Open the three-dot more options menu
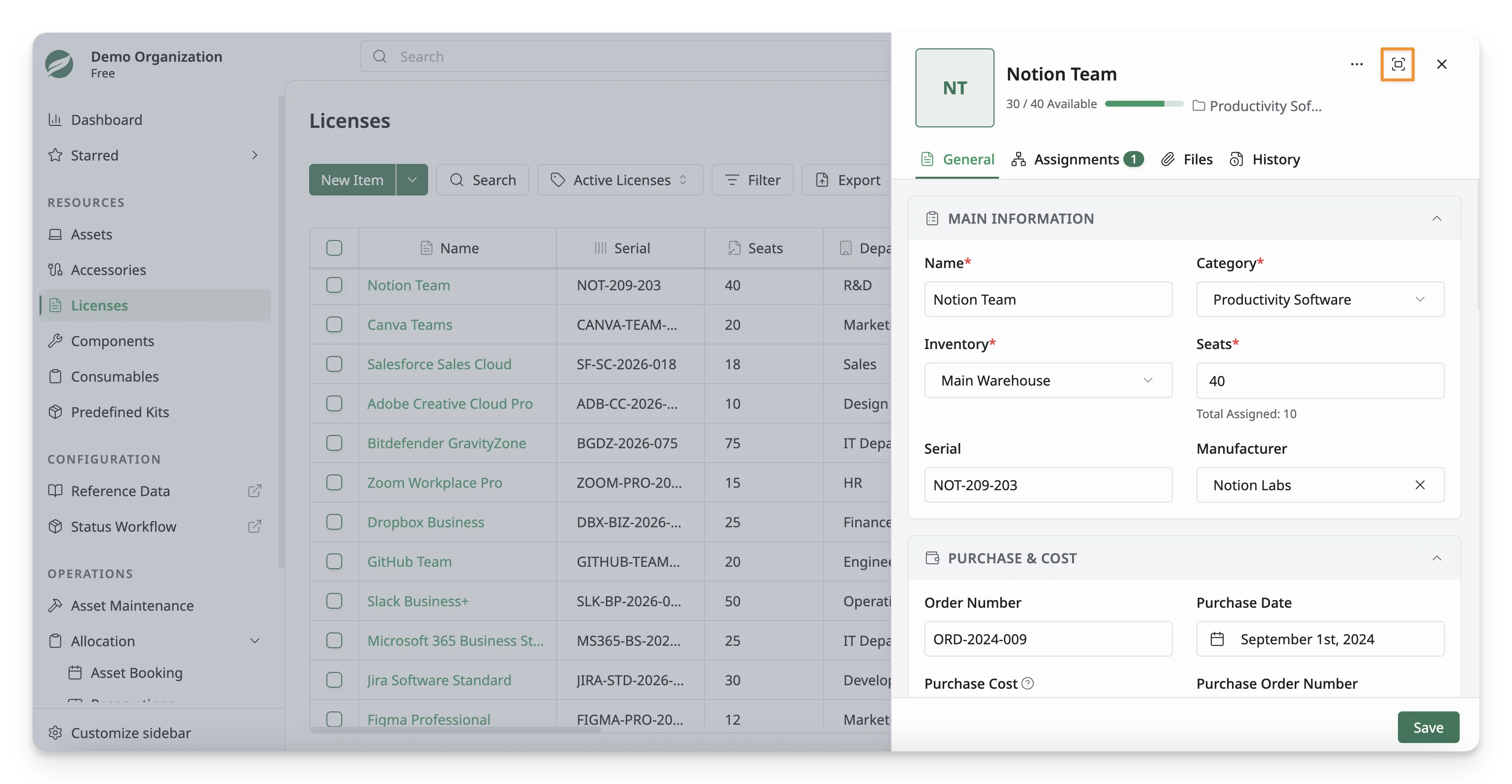 click(1356, 64)
